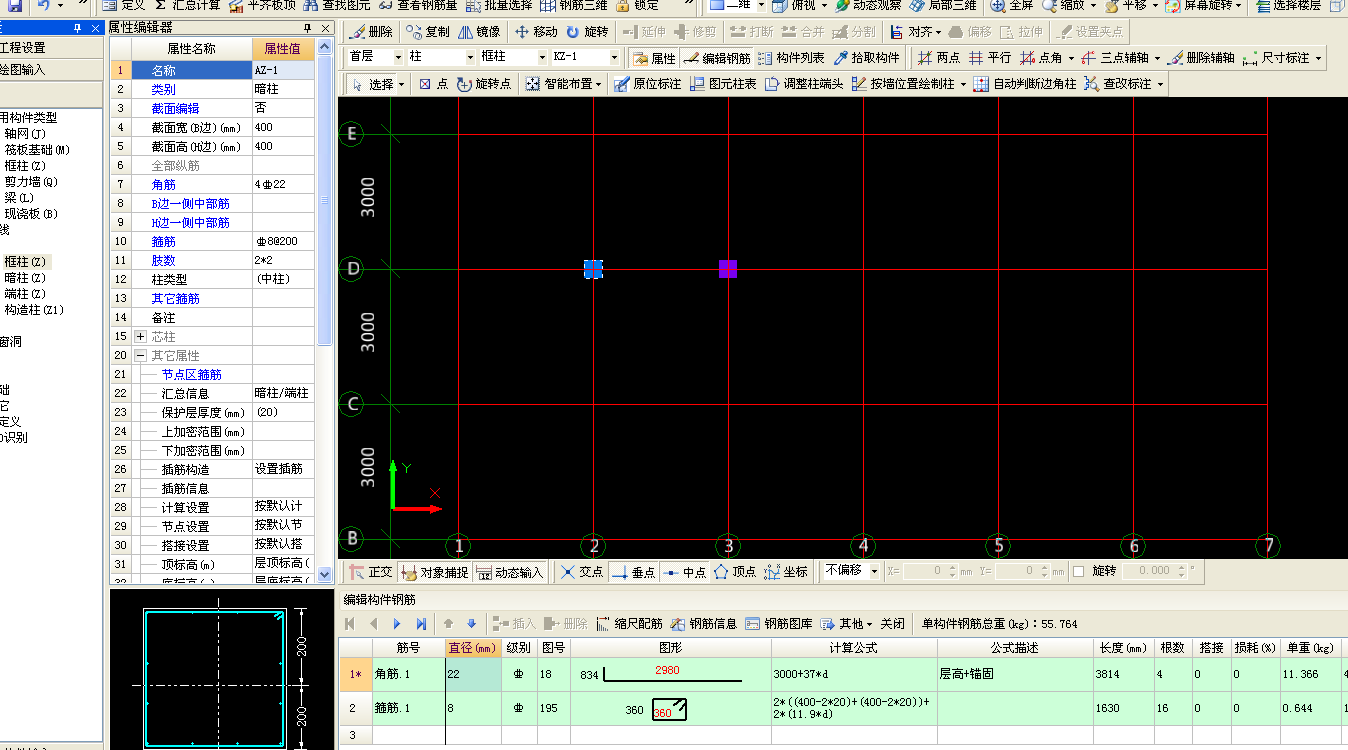Viewport: 1348px width, 750px height.
Task: Click the 直径 cell showing 22
Action: click(x=473, y=675)
